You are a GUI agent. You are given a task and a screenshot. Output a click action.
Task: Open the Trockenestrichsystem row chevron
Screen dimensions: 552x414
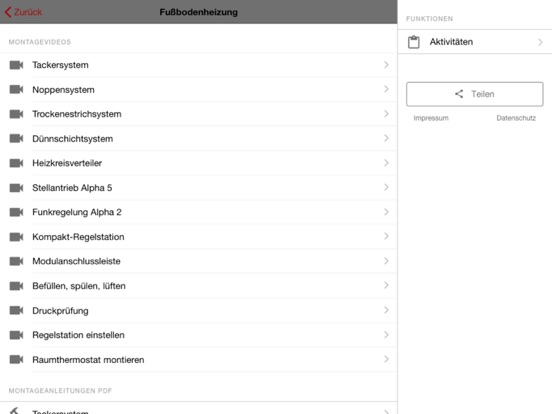[386, 114]
